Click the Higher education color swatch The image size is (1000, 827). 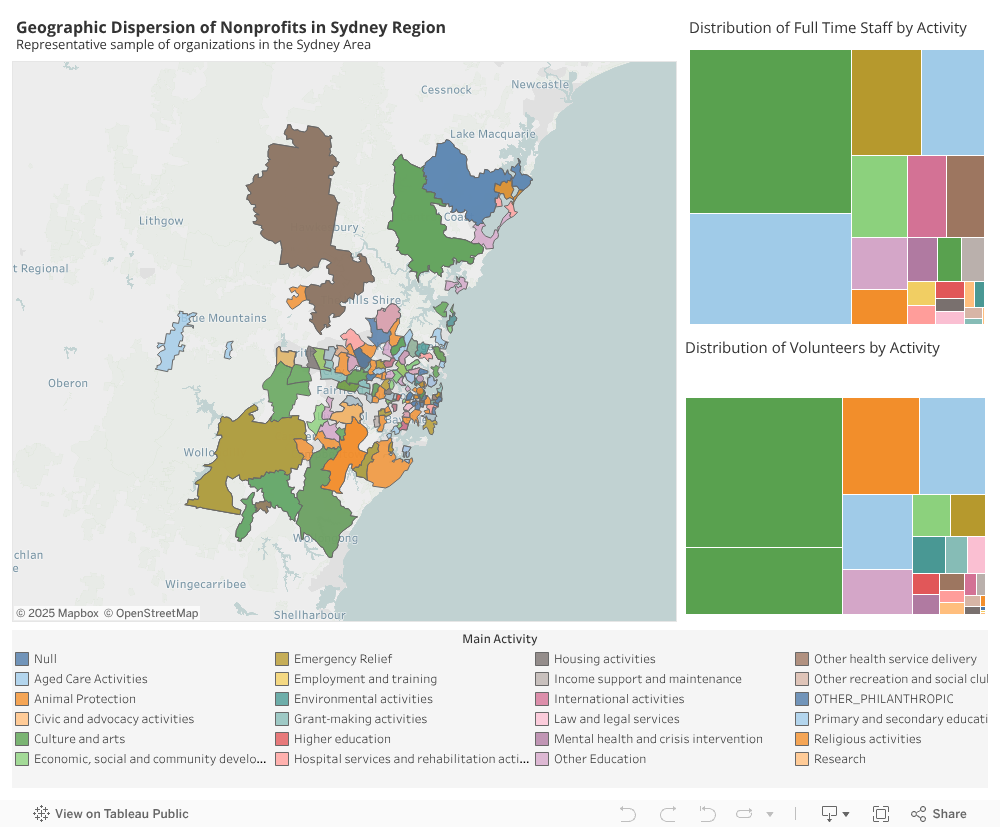282,739
